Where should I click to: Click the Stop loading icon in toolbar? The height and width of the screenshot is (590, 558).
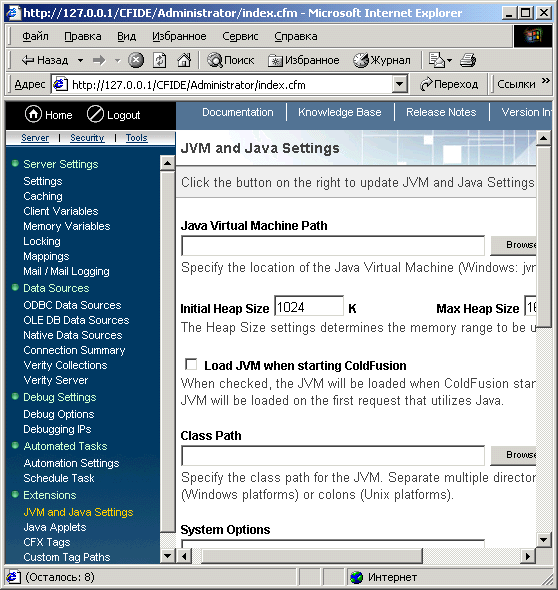tap(136, 60)
